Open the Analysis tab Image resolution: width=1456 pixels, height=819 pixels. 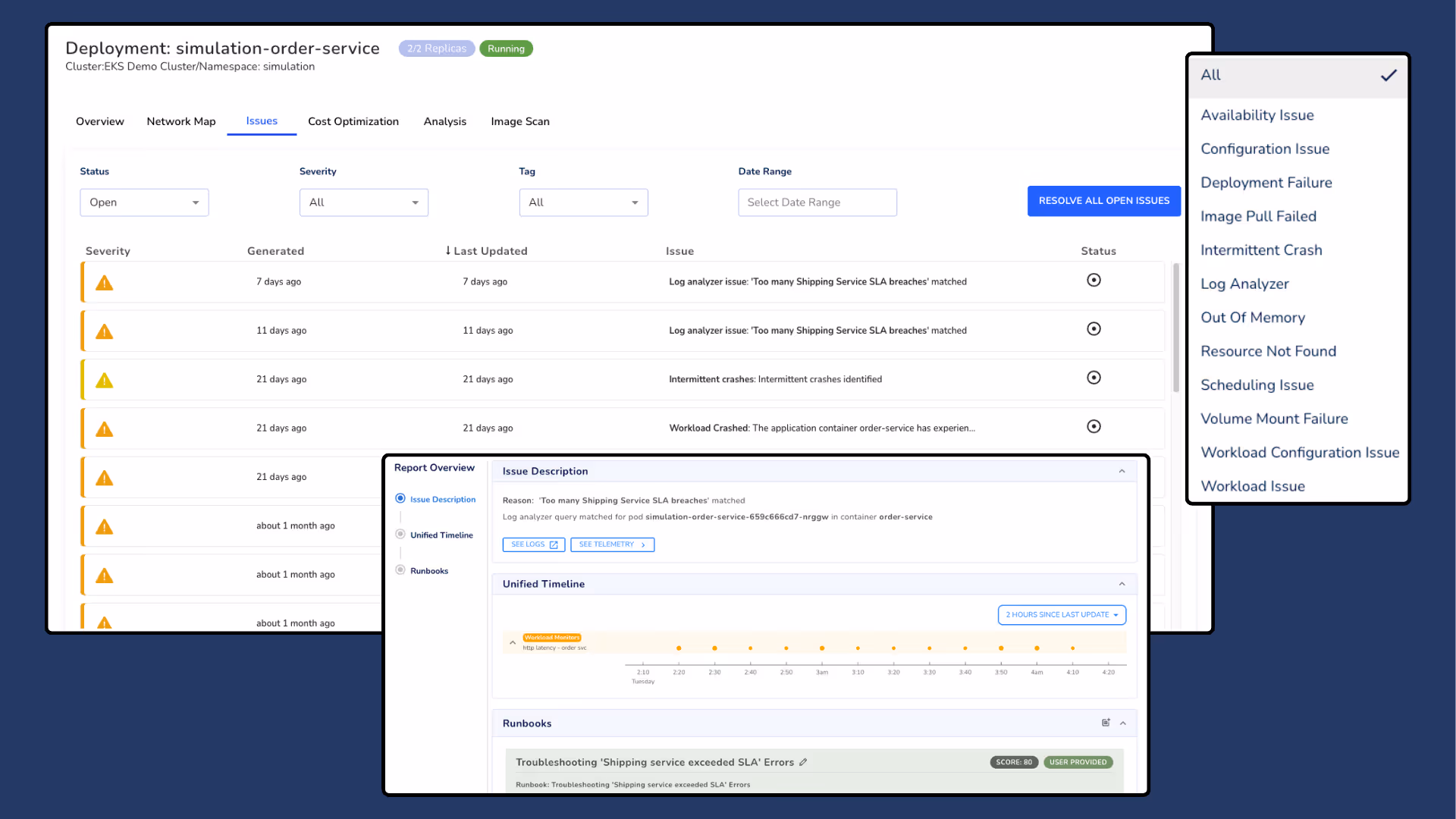[445, 121]
